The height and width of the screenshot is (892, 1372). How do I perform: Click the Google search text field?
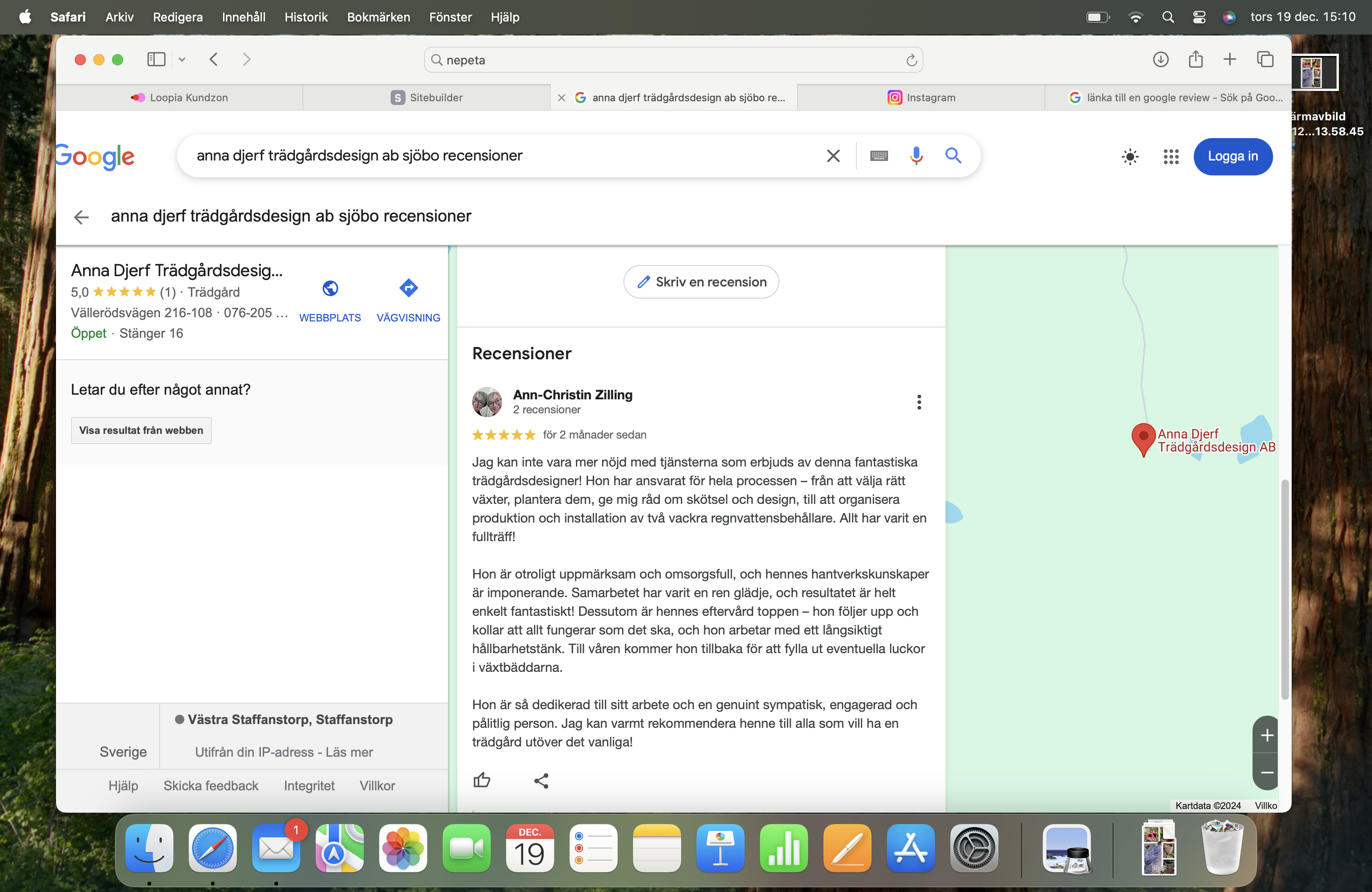click(x=502, y=155)
